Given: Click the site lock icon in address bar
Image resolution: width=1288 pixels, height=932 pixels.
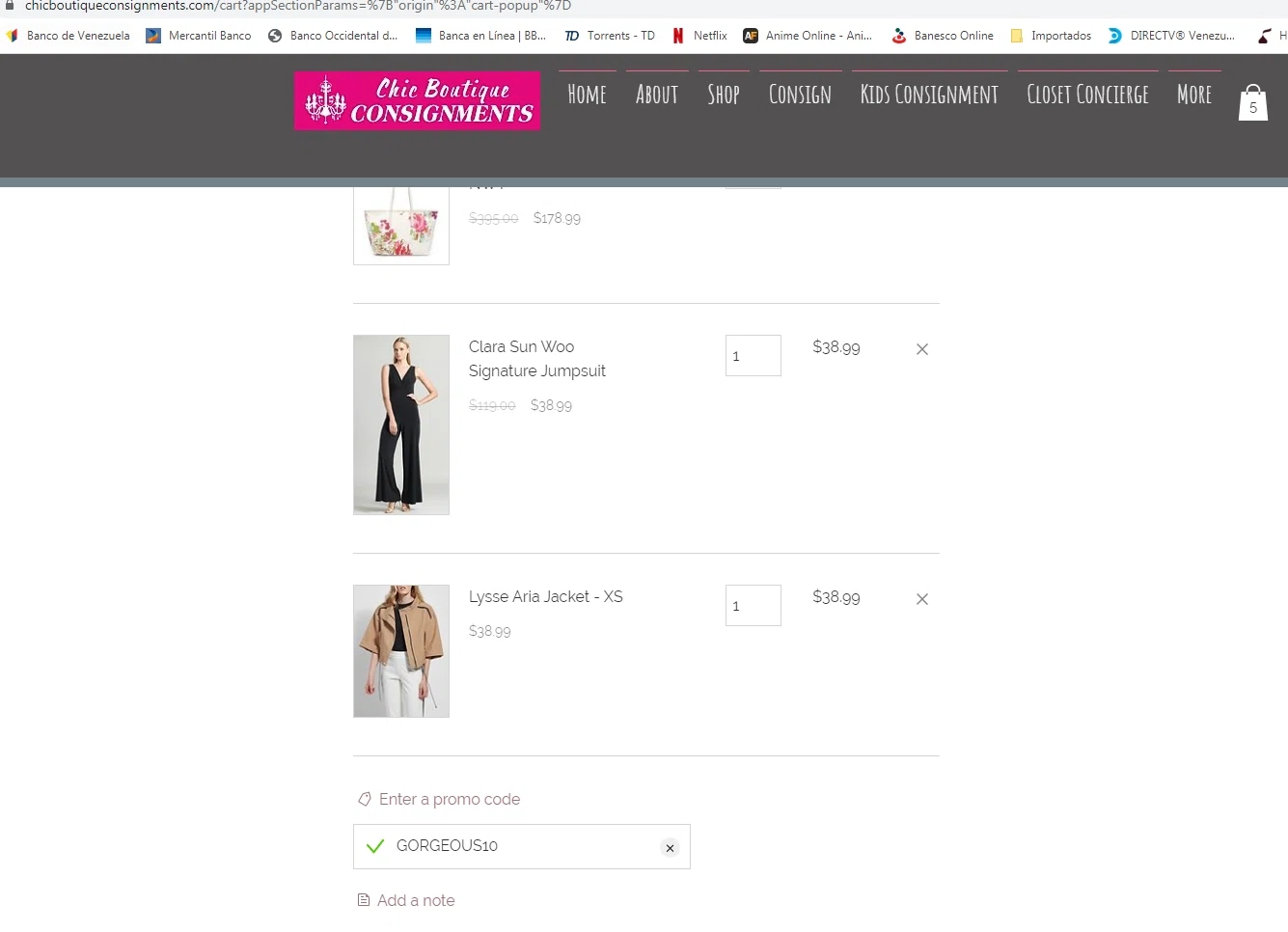Looking at the screenshot, I should (x=10, y=6).
